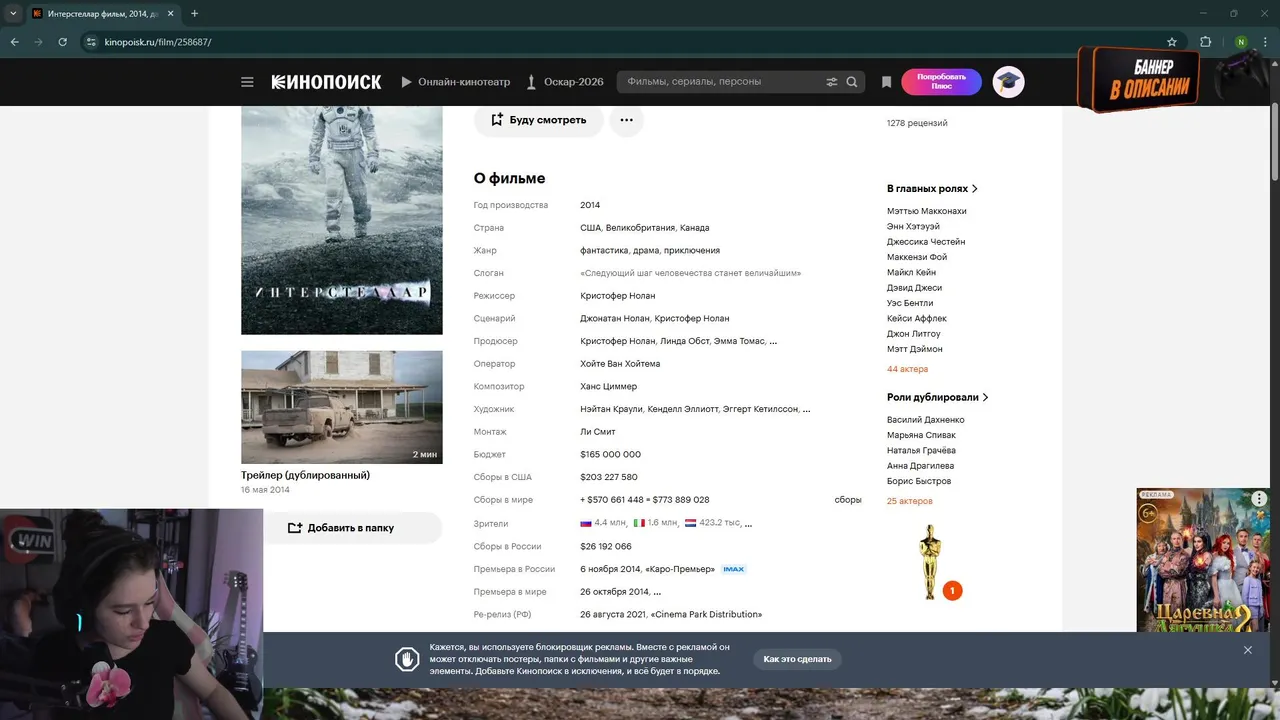Screen dimensions: 1280x720
Task: Play the dubbed trailer thumbnail
Action: click(x=341, y=407)
